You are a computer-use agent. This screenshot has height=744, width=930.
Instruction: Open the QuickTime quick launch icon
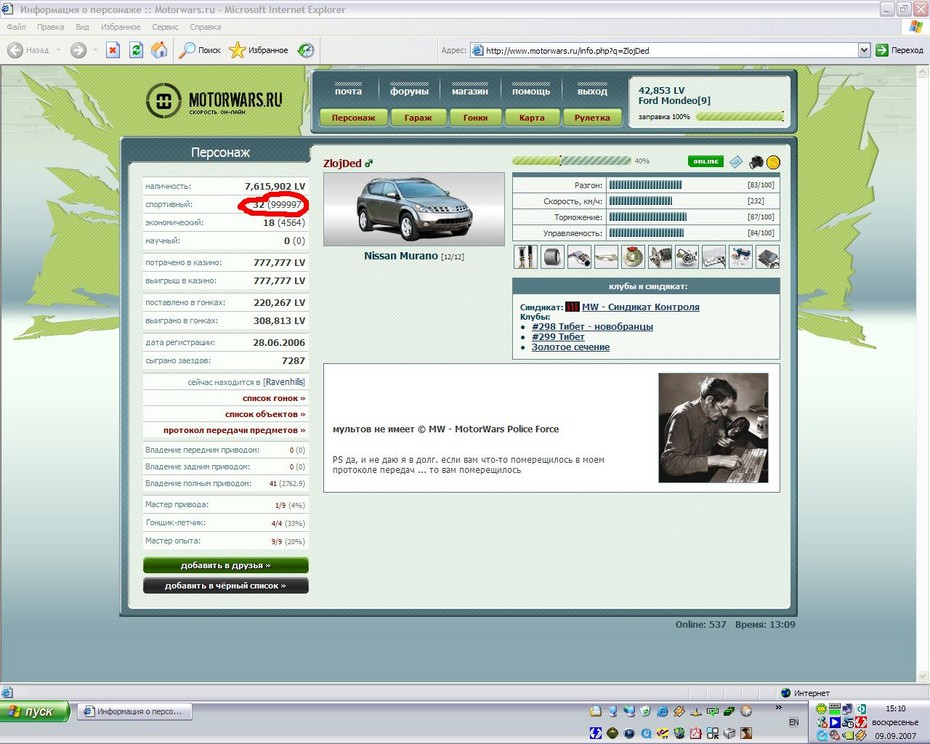click(646, 733)
